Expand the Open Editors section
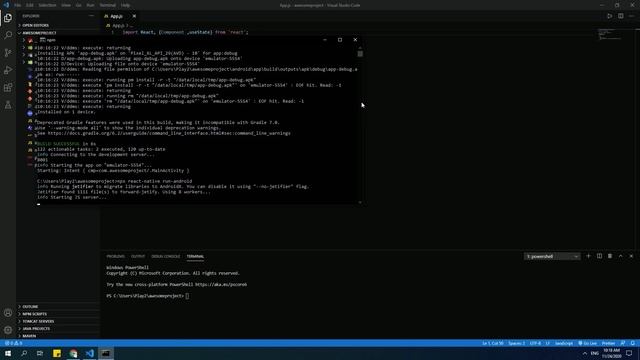The width and height of the screenshot is (640, 360). pyautogui.click(x=58, y=25)
